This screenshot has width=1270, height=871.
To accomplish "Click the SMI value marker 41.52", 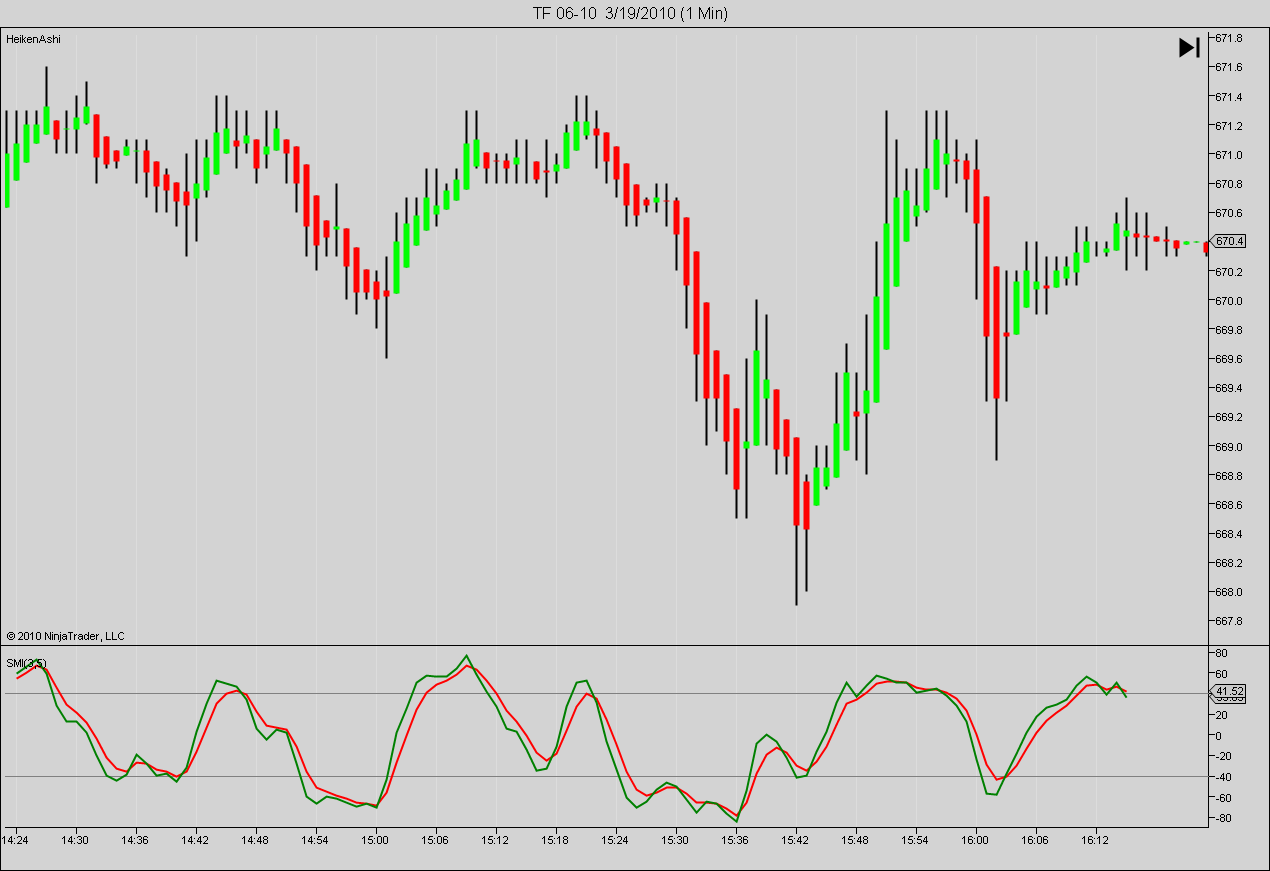I will click(x=1230, y=691).
